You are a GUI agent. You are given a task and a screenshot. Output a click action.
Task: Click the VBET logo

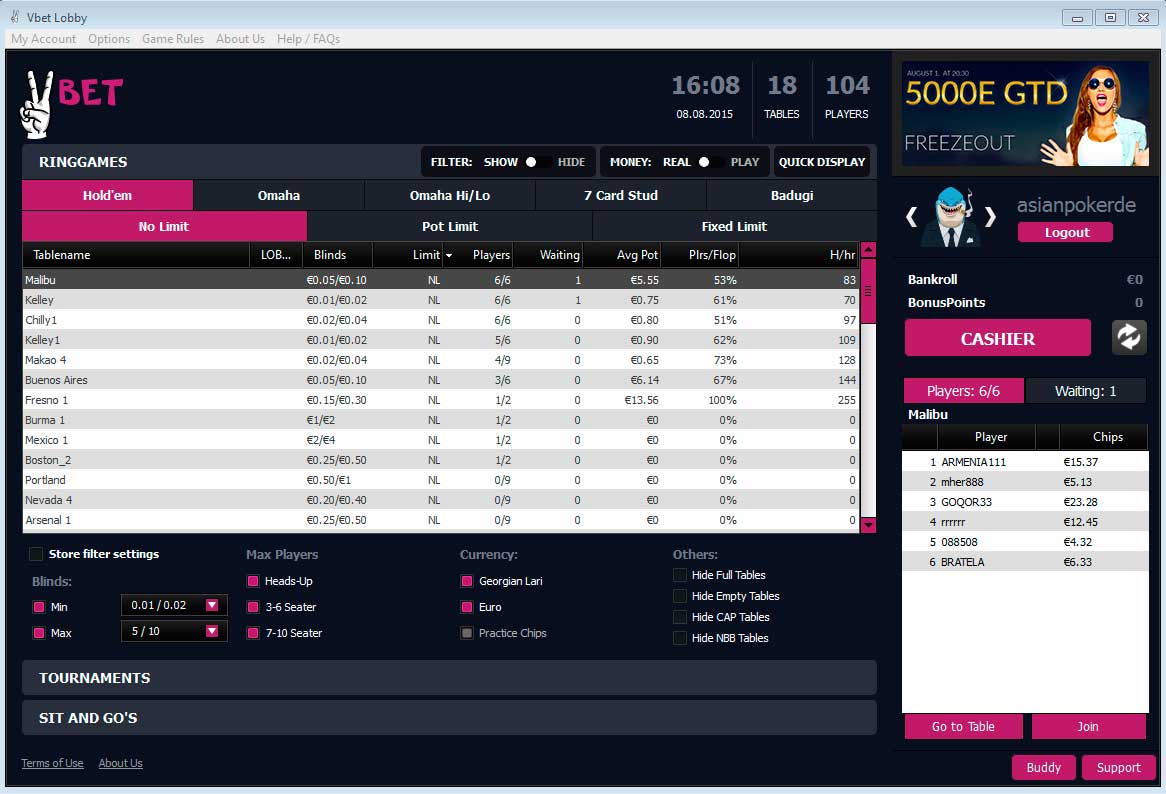coord(71,104)
